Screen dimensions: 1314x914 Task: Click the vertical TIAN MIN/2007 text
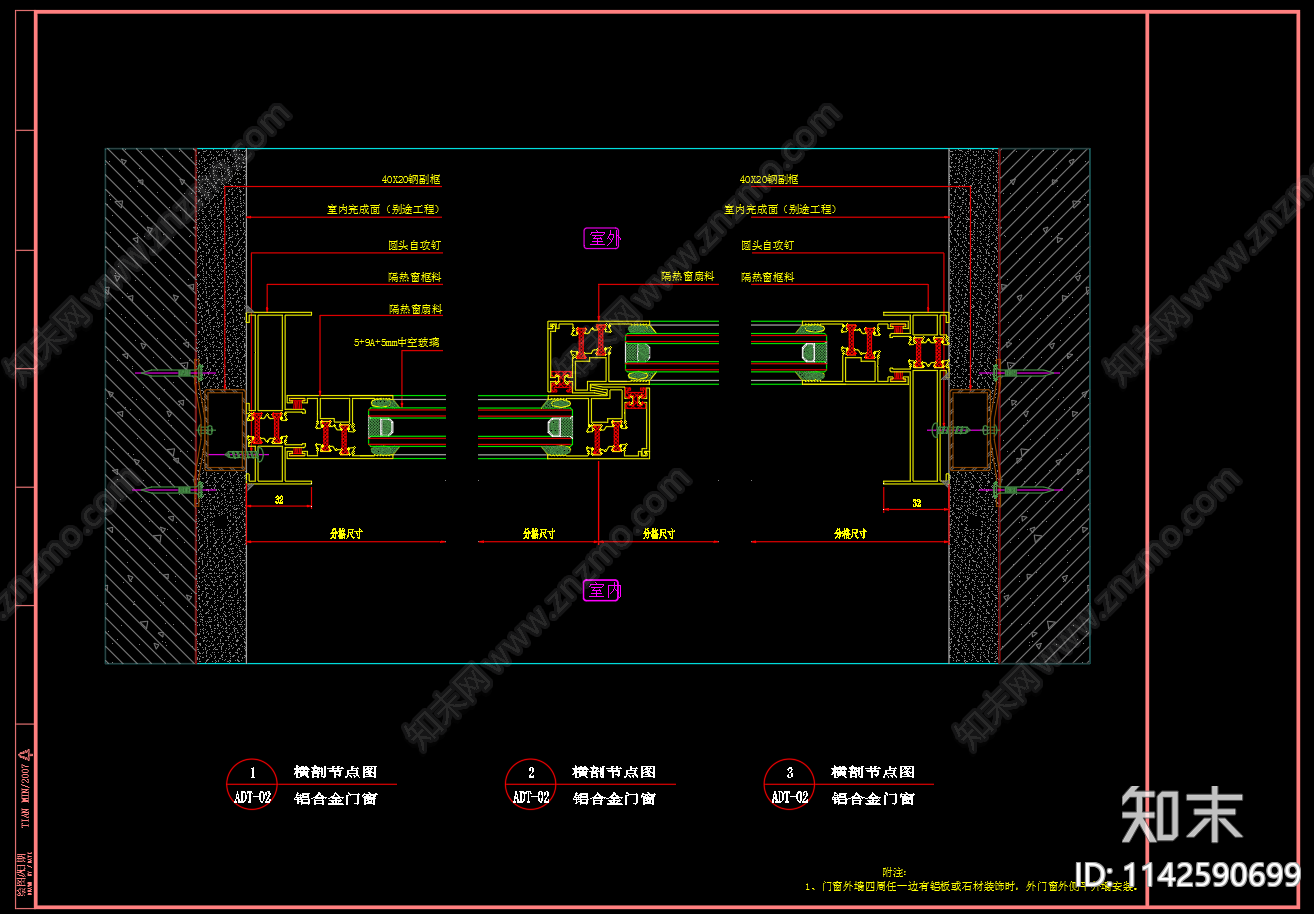[x=24, y=795]
